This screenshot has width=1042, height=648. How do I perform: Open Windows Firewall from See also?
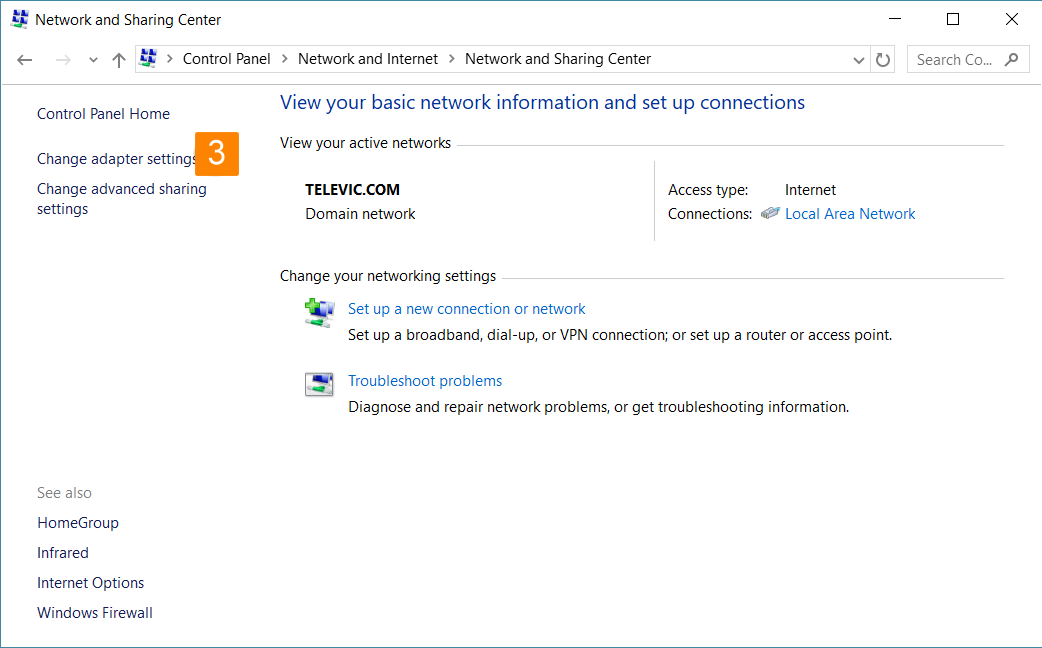(x=95, y=613)
